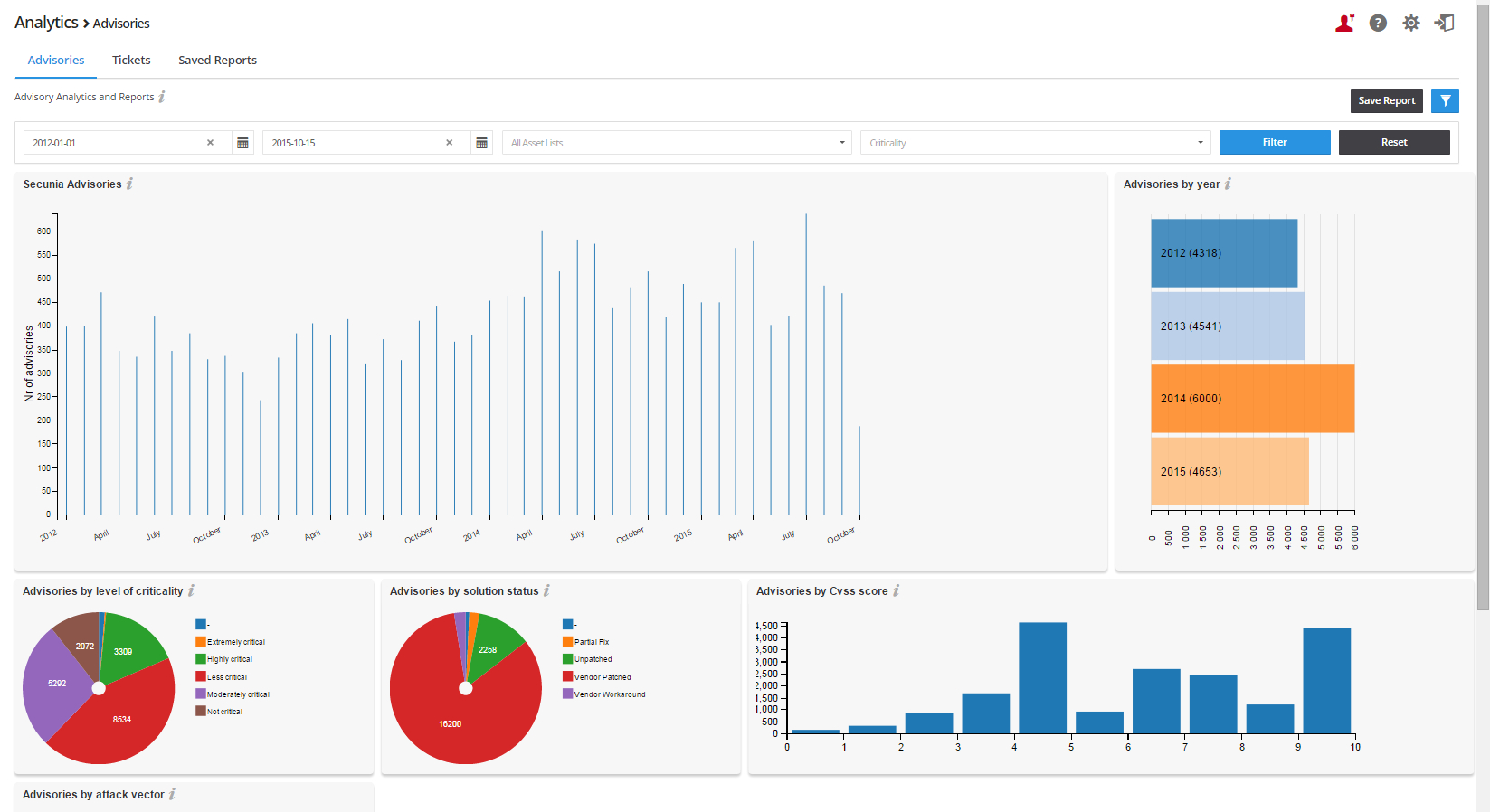
Task: Toggle the blue filter funnel button
Action: click(x=1445, y=100)
